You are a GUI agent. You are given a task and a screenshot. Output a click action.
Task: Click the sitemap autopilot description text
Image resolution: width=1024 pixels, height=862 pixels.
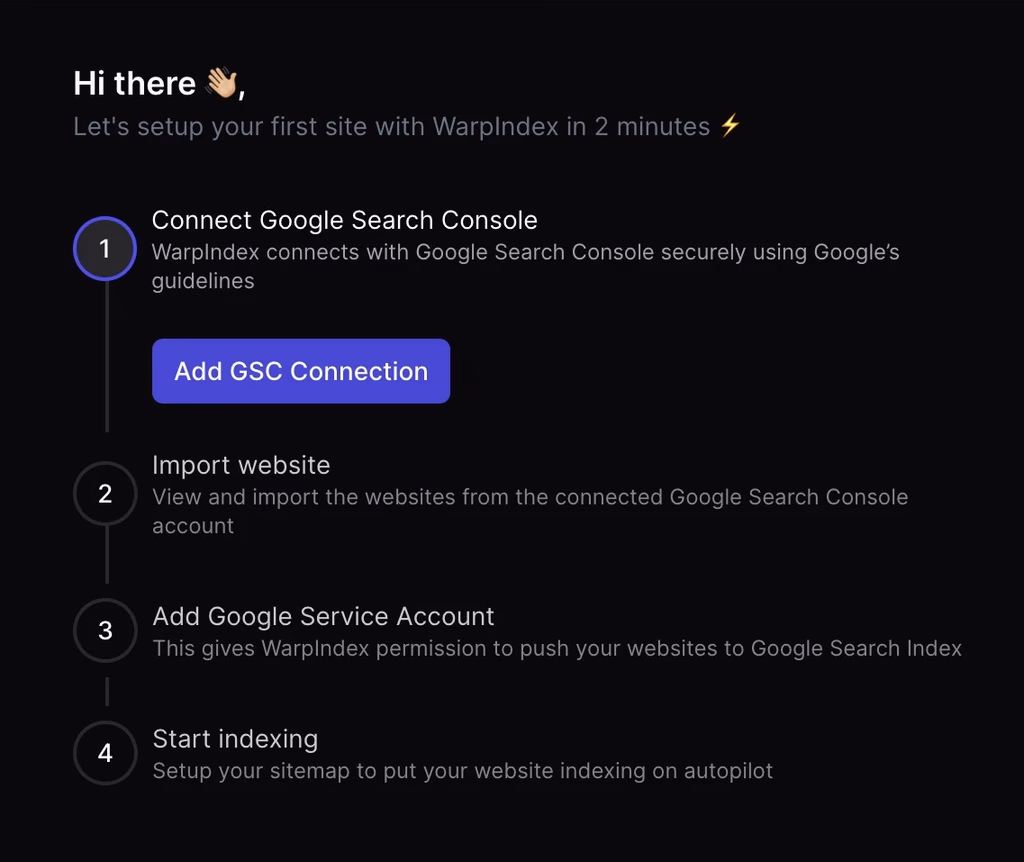462,771
